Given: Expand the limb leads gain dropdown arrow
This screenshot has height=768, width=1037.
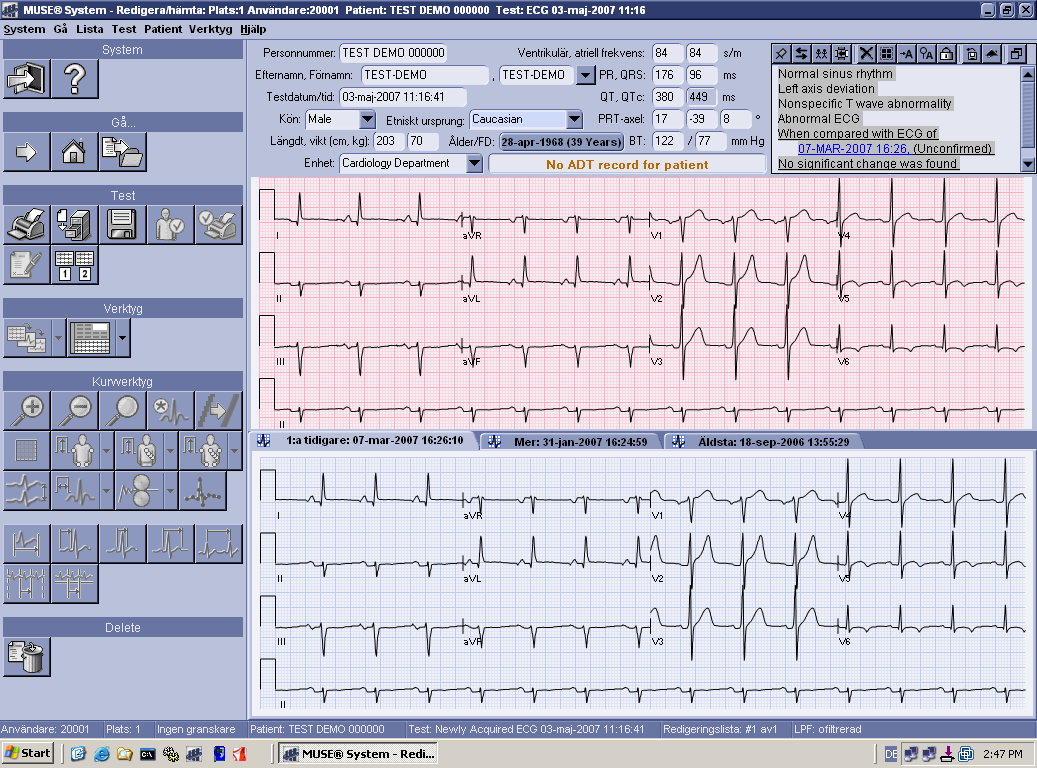Looking at the screenshot, I should tap(106, 450).
